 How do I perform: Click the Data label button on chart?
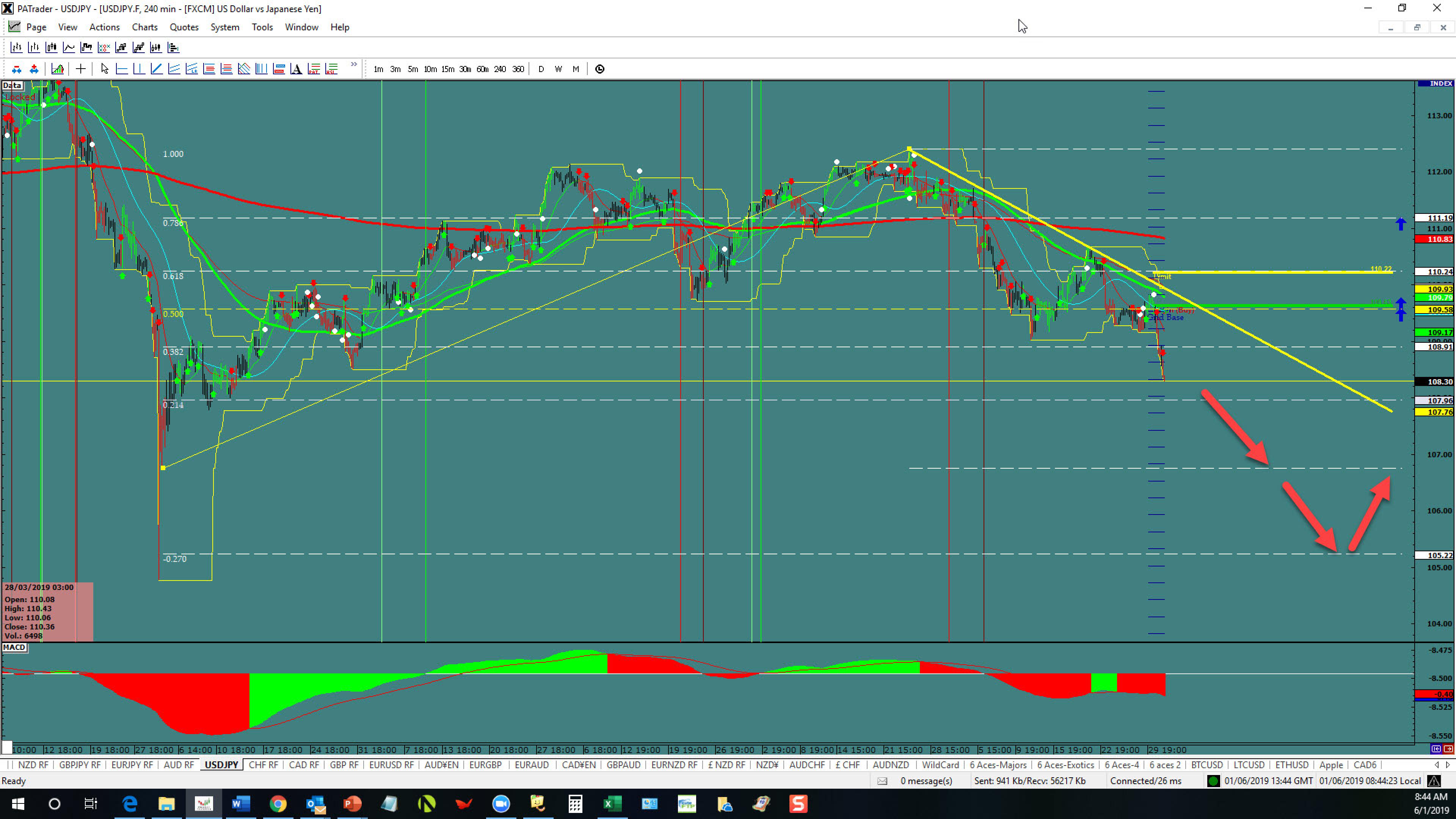click(x=13, y=85)
